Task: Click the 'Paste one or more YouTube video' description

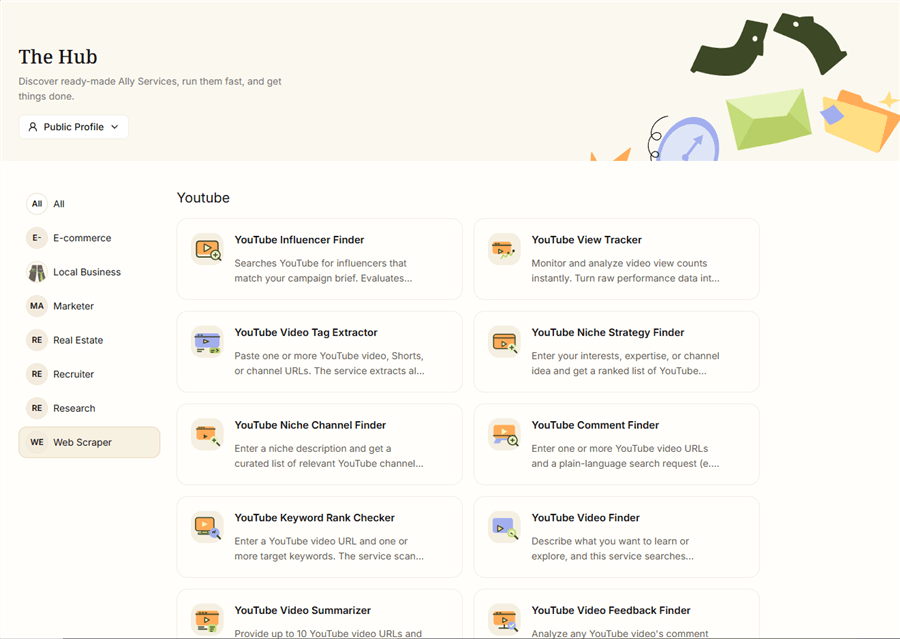Action: tap(329, 363)
